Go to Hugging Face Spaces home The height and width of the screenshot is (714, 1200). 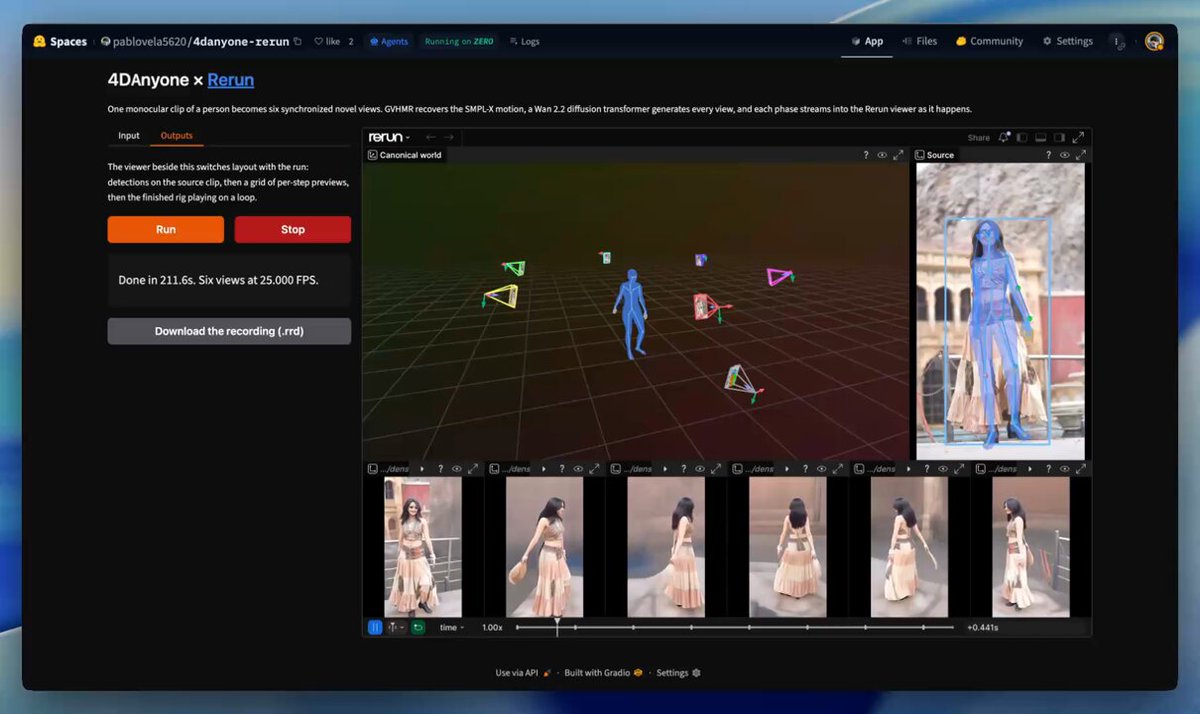[x=60, y=42]
